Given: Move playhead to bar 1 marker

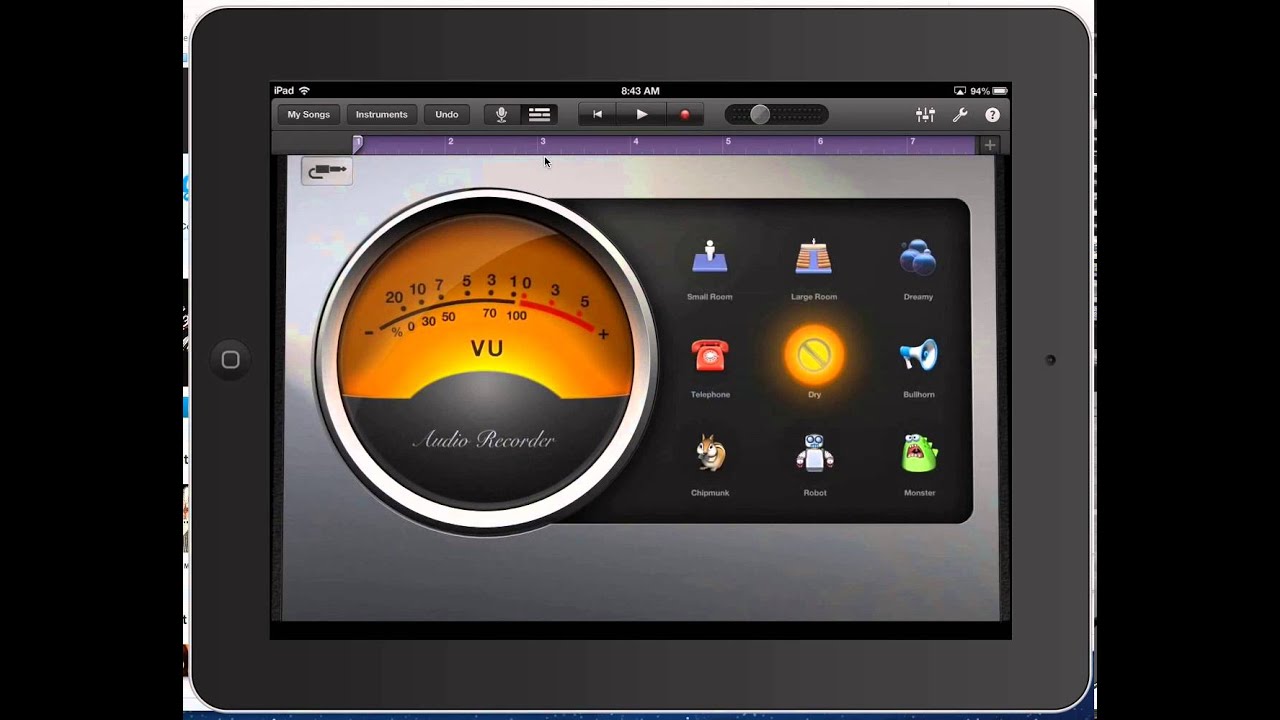Looking at the screenshot, I should point(357,144).
